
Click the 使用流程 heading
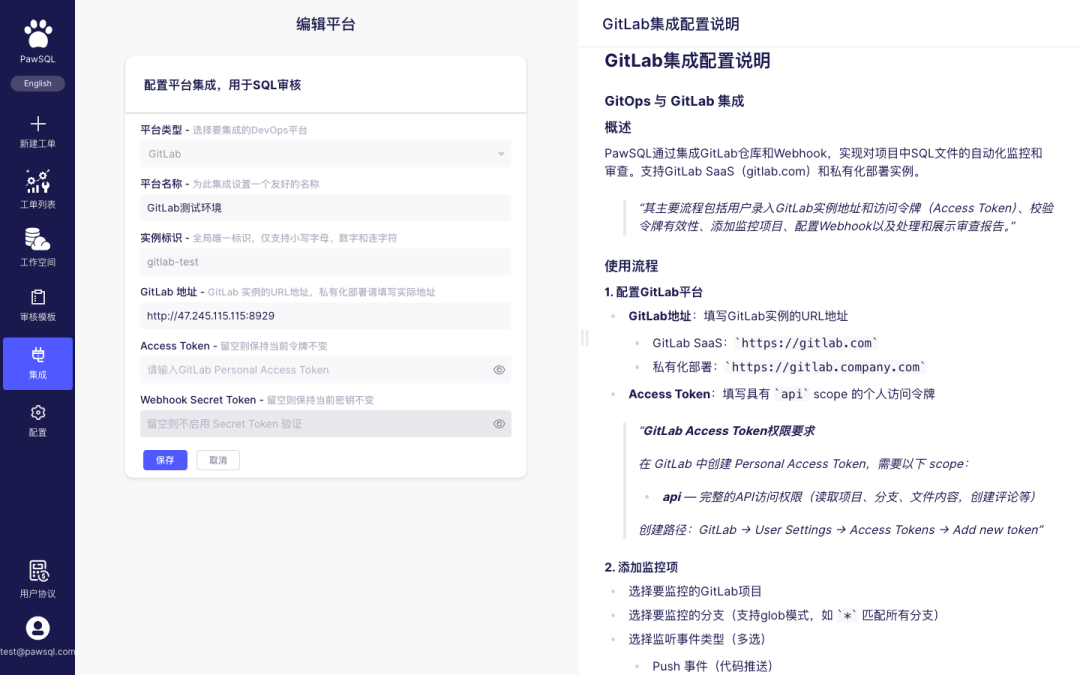632,266
